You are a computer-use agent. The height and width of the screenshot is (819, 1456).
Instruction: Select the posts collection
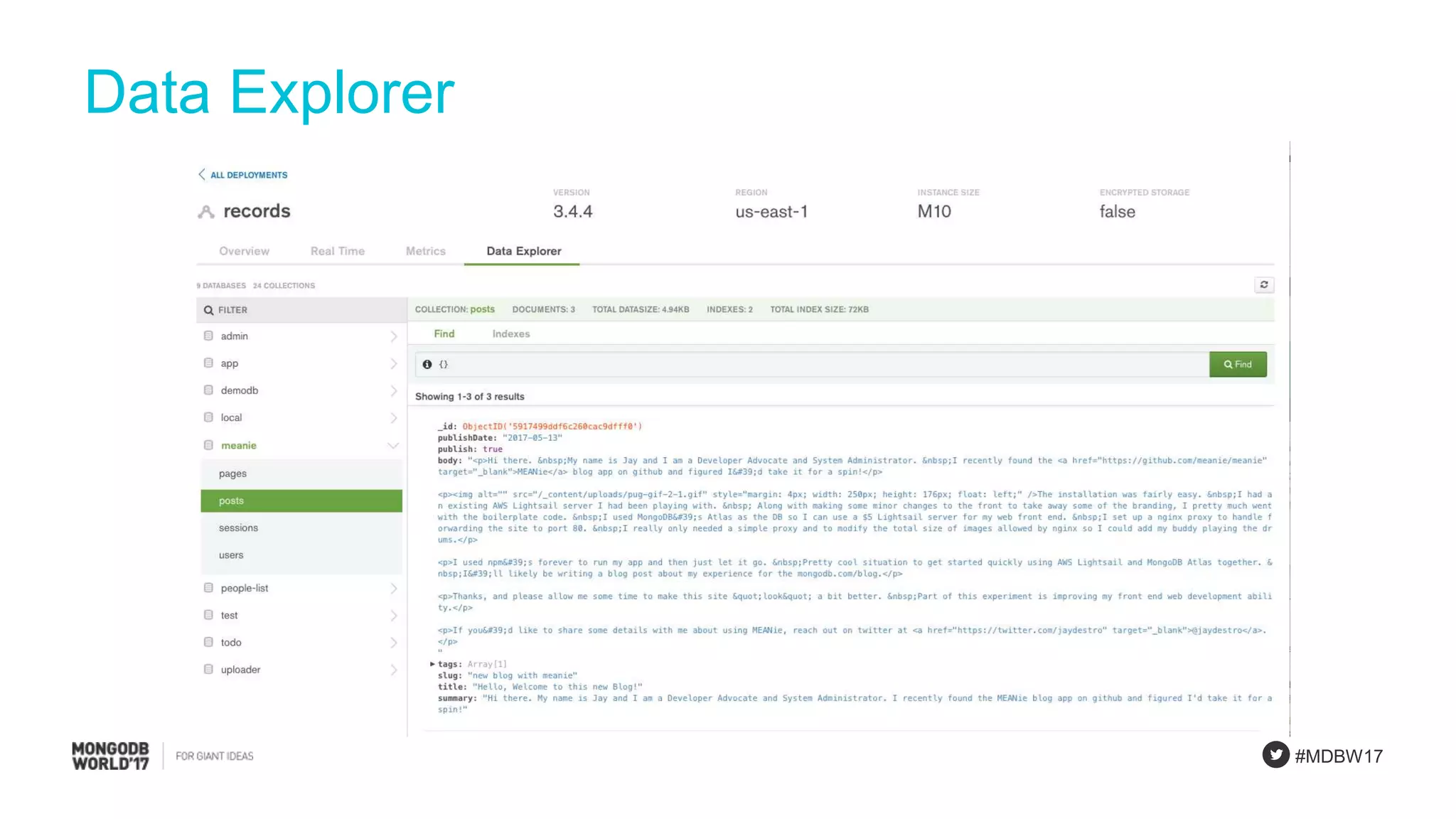coord(301,500)
